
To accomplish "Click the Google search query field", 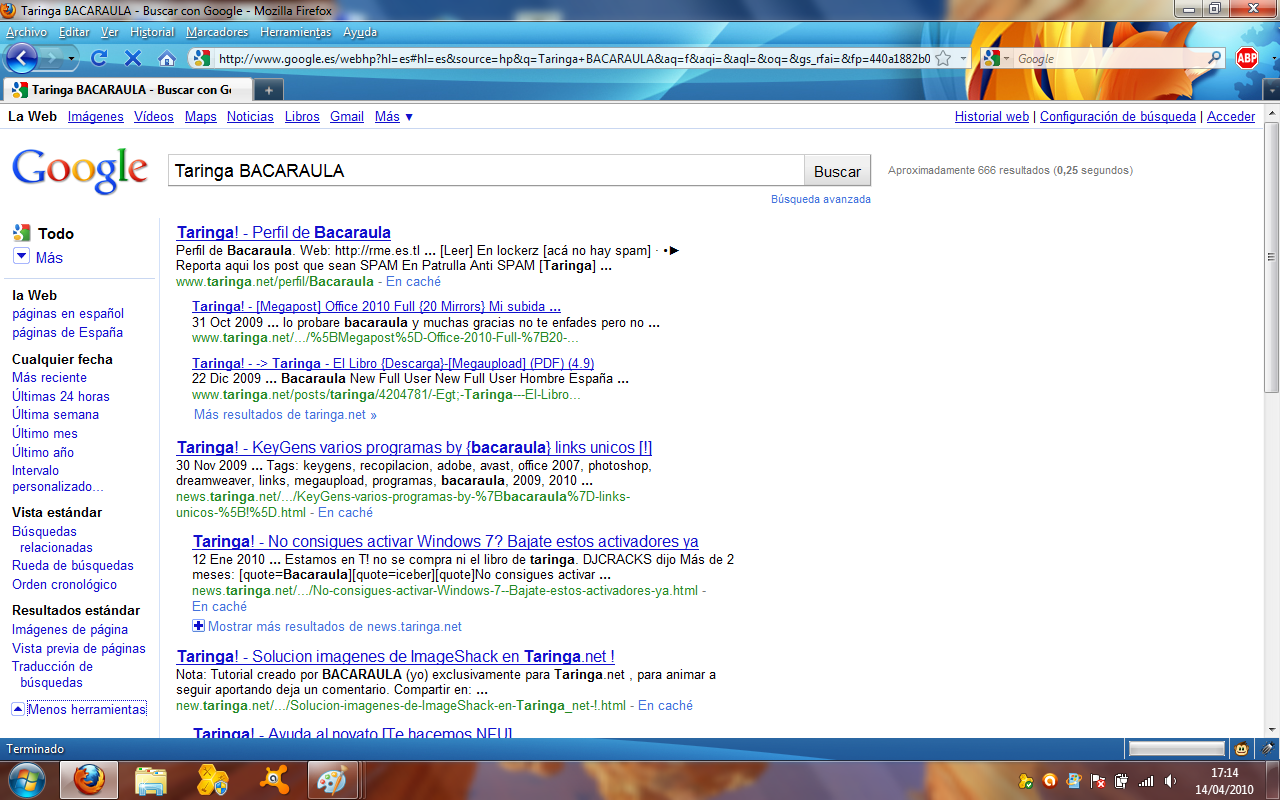I will [x=486, y=171].
